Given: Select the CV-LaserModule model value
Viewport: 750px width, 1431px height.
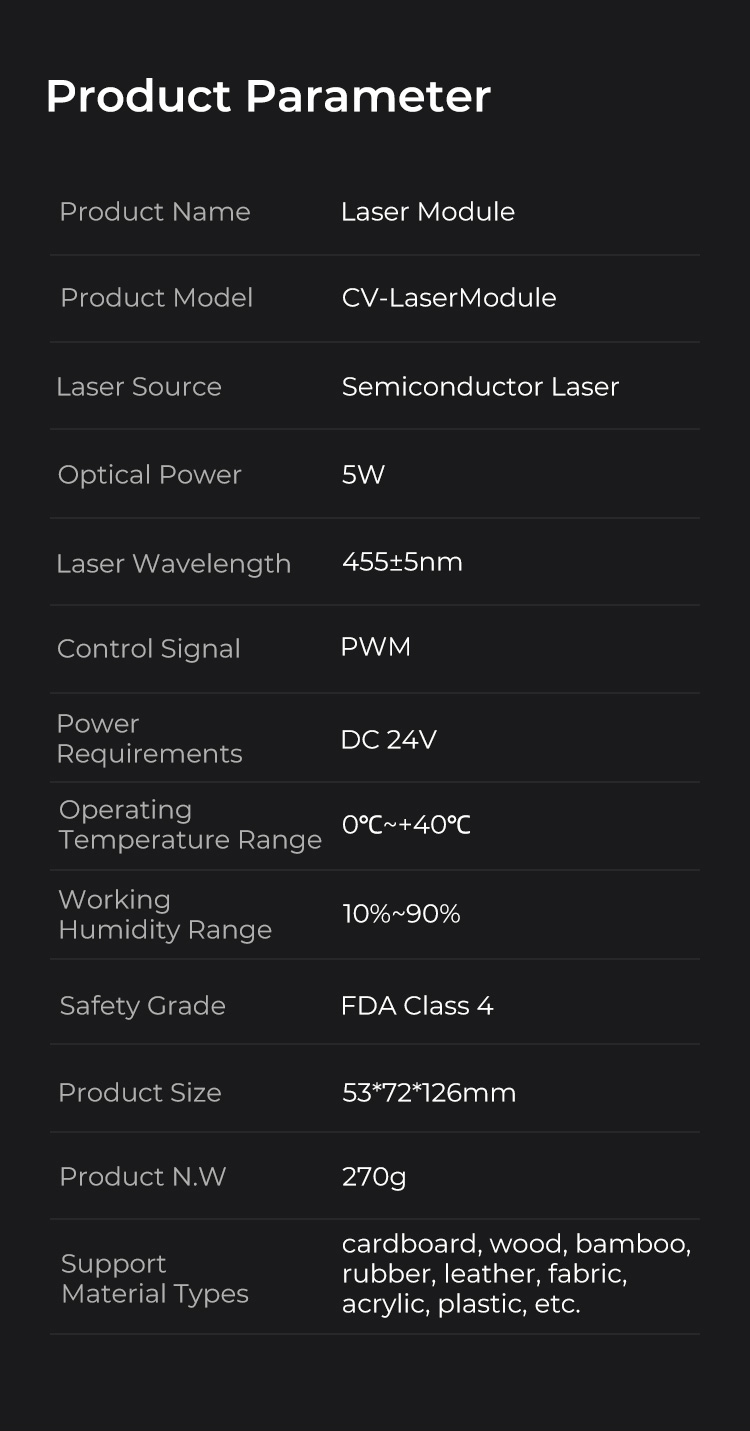Looking at the screenshot, I should pos(449,298).
